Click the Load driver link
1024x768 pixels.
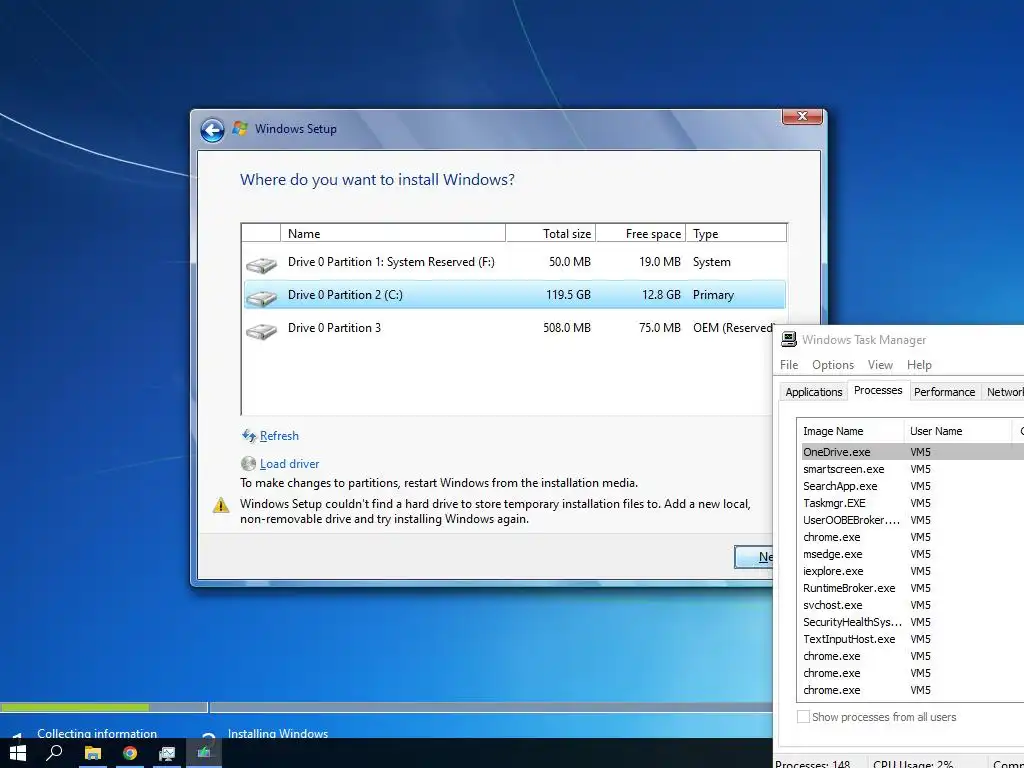click(x=289, y=464)
